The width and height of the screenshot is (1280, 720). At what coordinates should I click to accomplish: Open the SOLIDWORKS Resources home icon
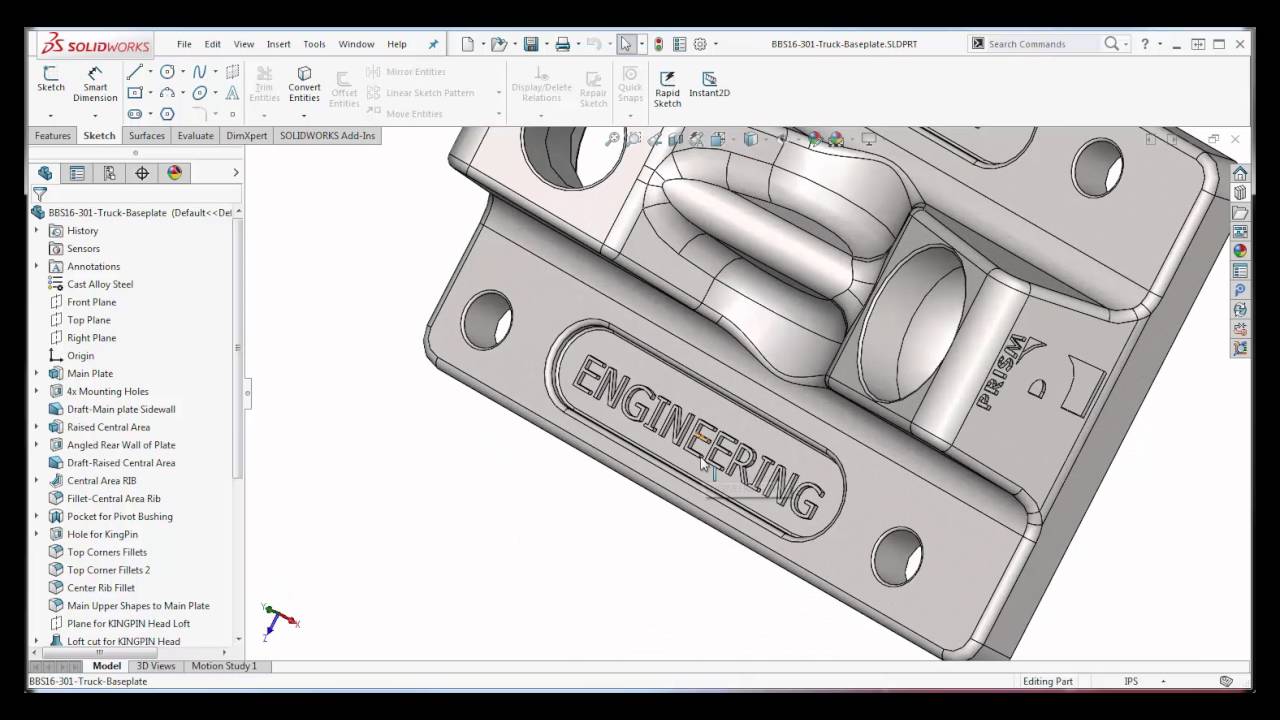click(1240, 174)
